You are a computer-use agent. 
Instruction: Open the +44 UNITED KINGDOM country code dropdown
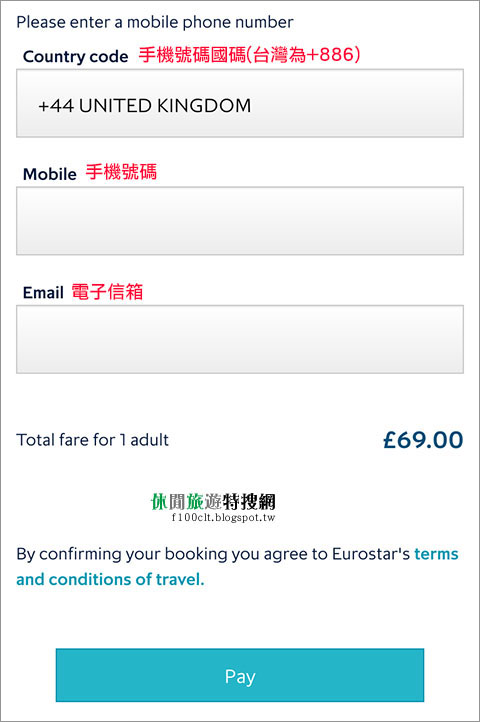click(240, 103)
